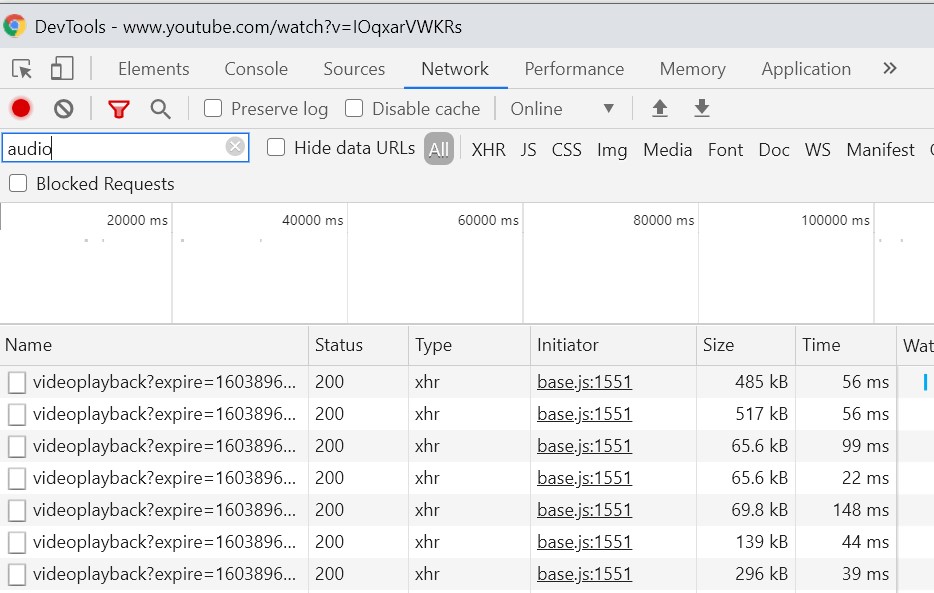
Task: Switch to the Sources tab
Action: point(354,69)
